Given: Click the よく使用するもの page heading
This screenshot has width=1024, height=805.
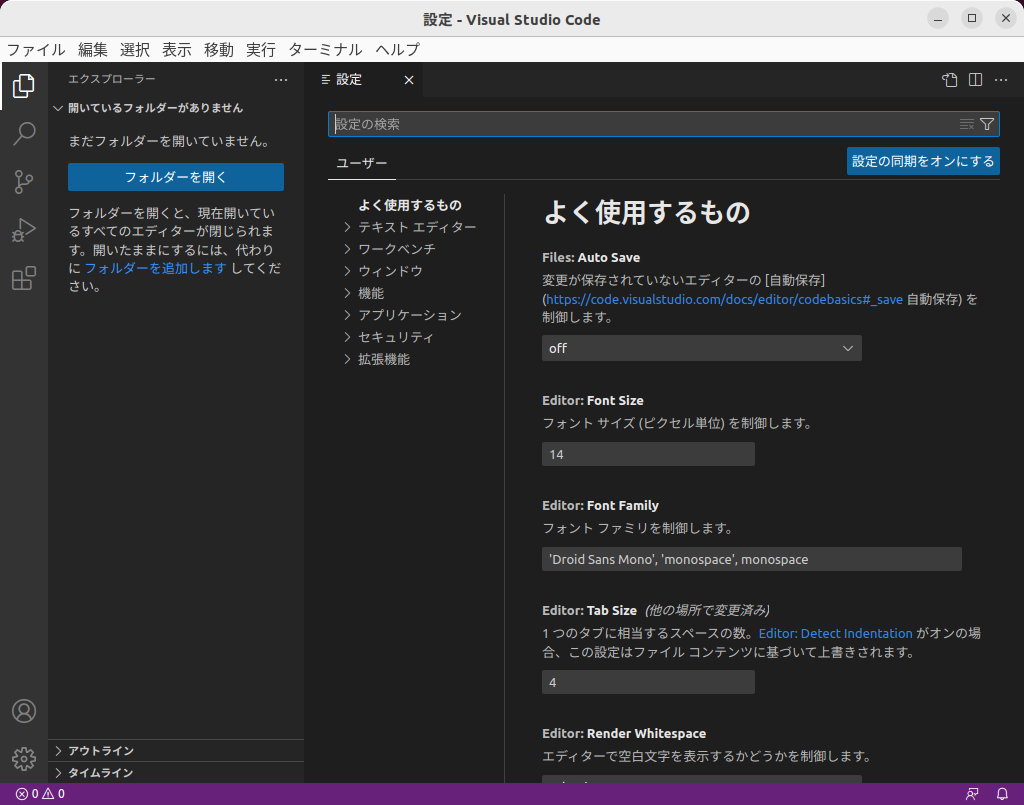Looking at the screenshot, I should [x=647, y=213].
